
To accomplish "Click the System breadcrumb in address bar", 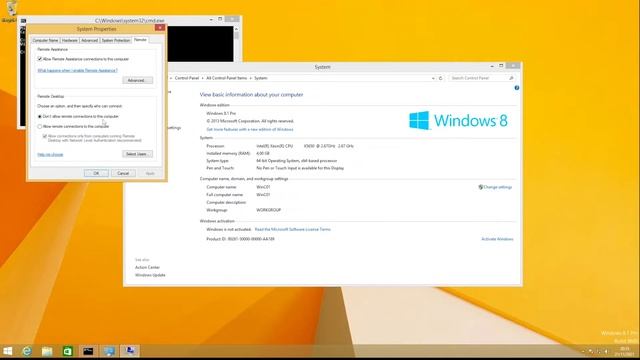I will point(261,78).
